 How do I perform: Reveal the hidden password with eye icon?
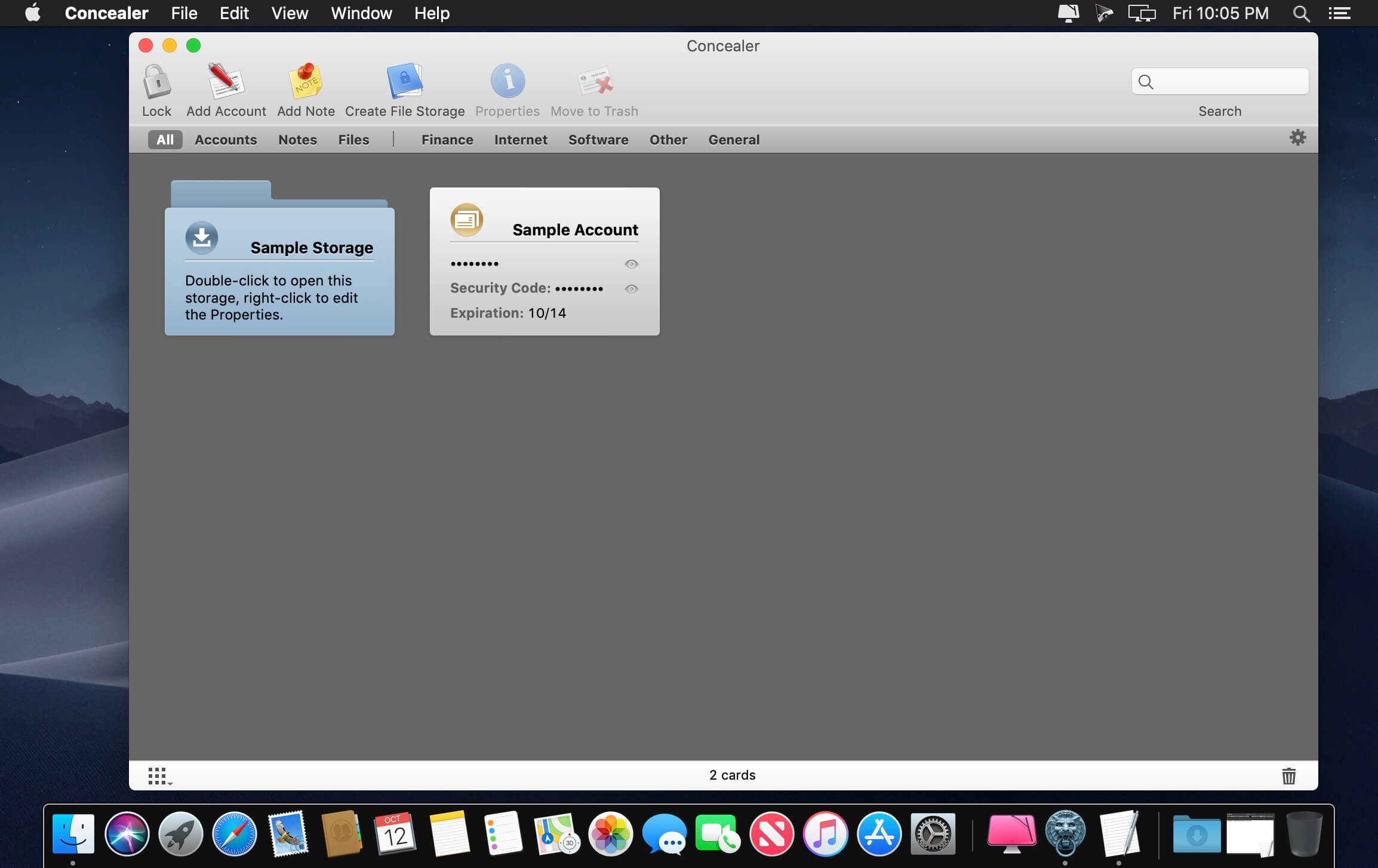[631, 264]
